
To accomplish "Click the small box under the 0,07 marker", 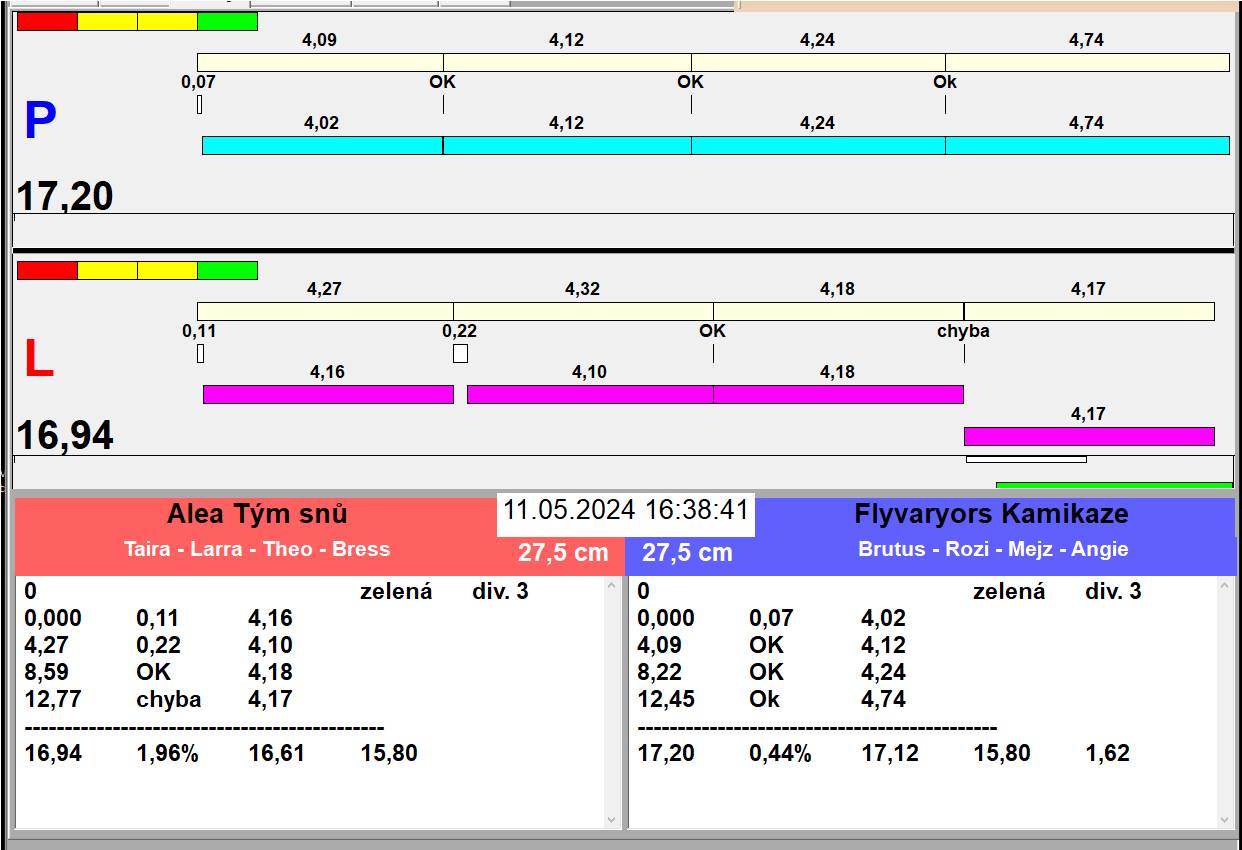I will point(199,104).
